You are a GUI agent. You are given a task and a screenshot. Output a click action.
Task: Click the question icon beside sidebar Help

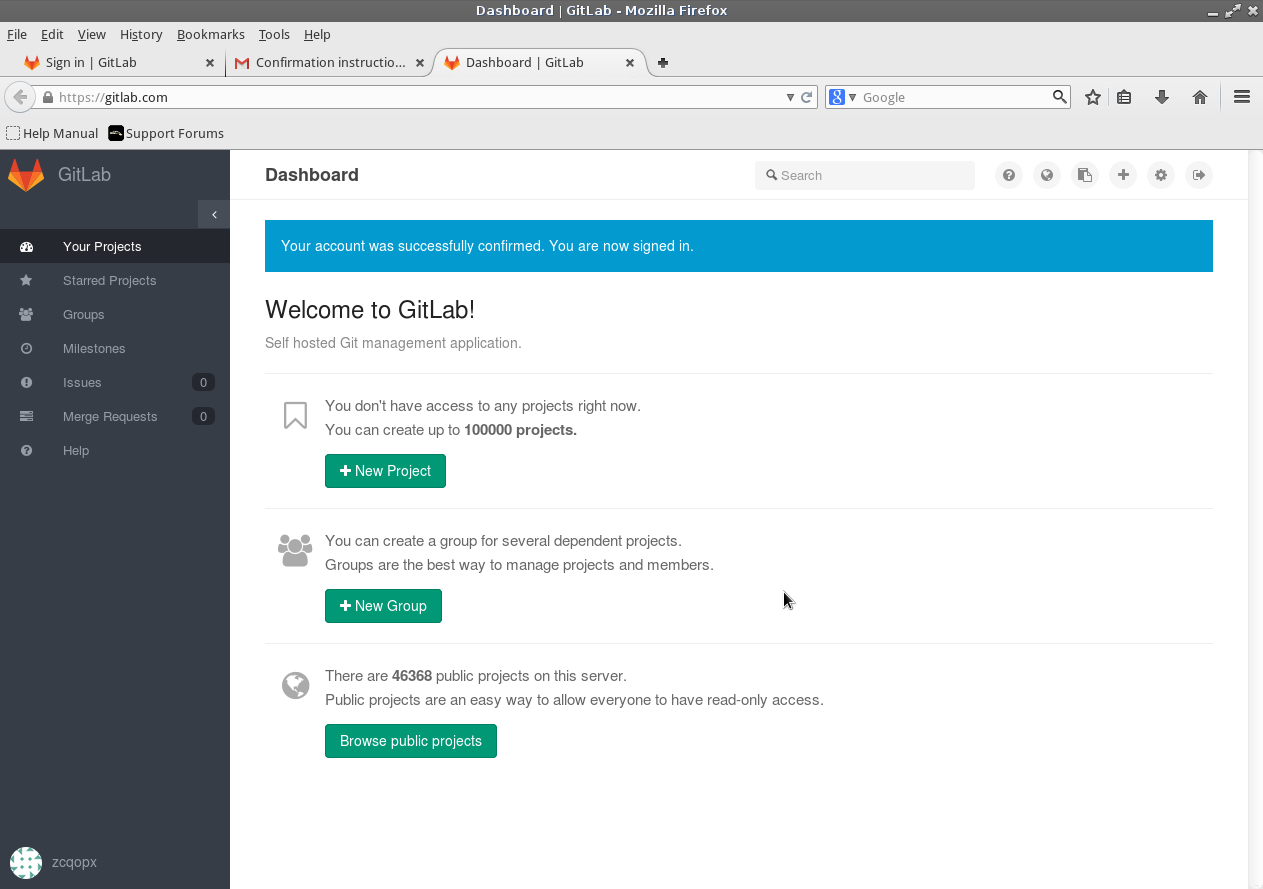coord(26,450)
